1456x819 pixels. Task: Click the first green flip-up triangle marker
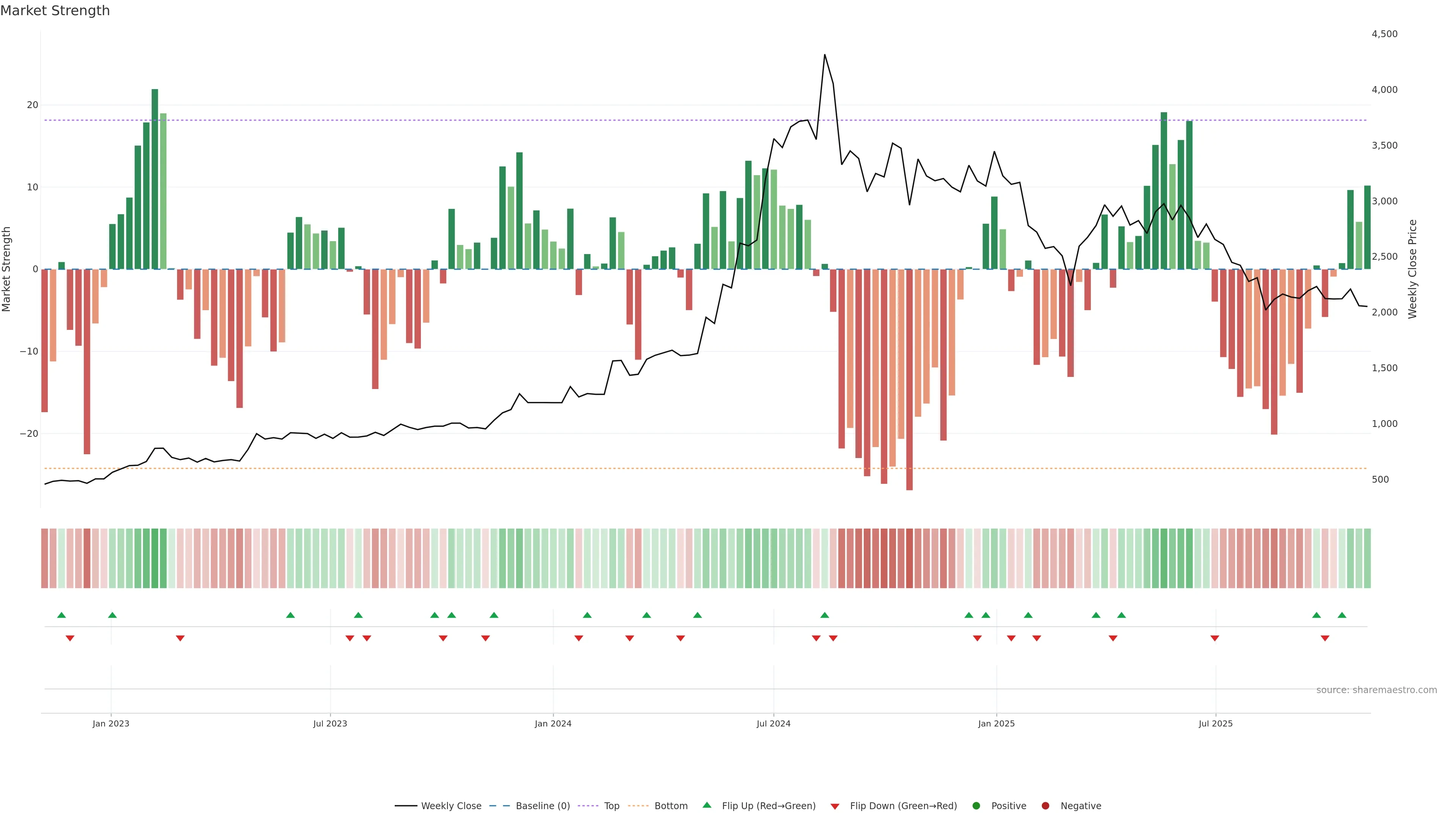click(x=61, y=615)
